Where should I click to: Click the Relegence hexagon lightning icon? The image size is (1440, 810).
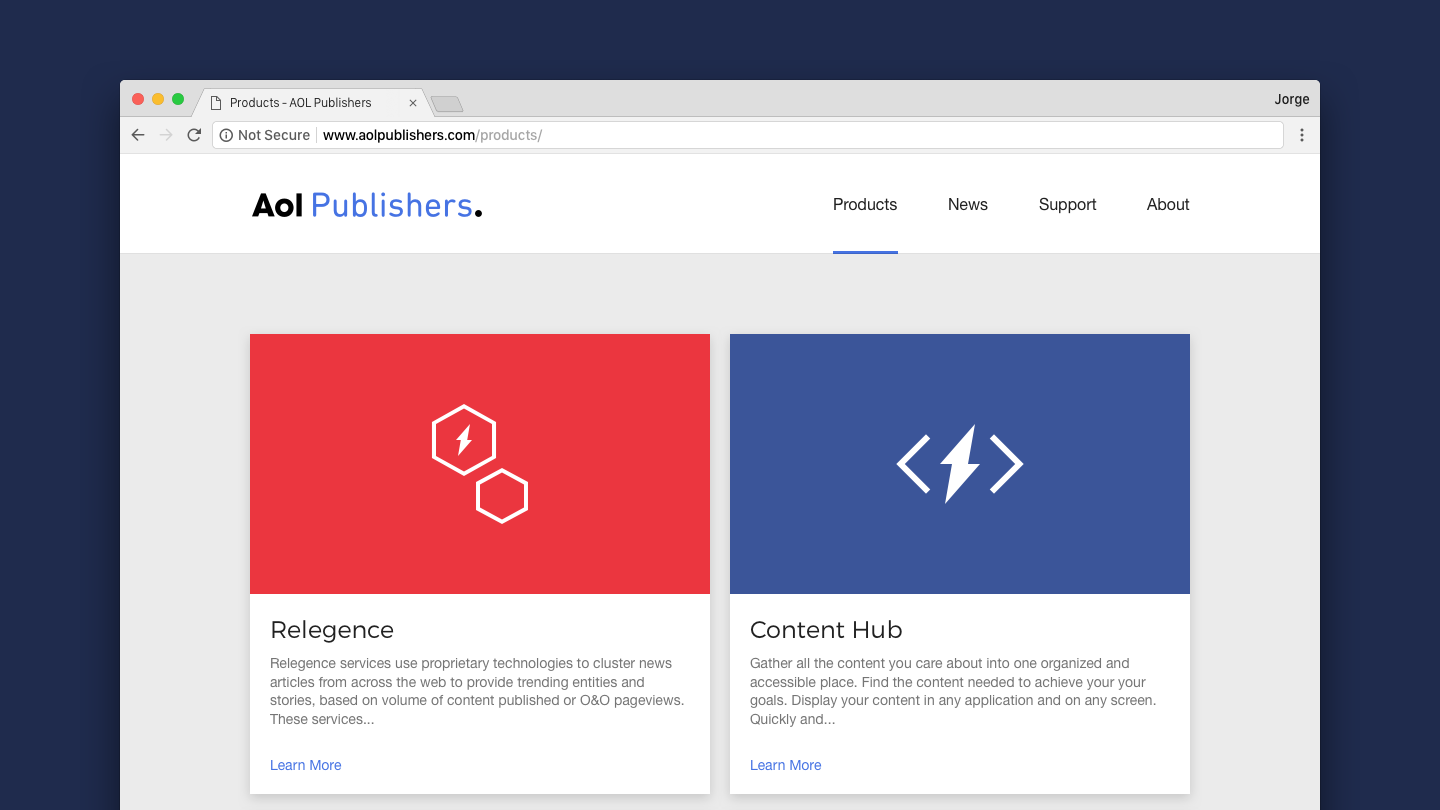click(479, 463)
